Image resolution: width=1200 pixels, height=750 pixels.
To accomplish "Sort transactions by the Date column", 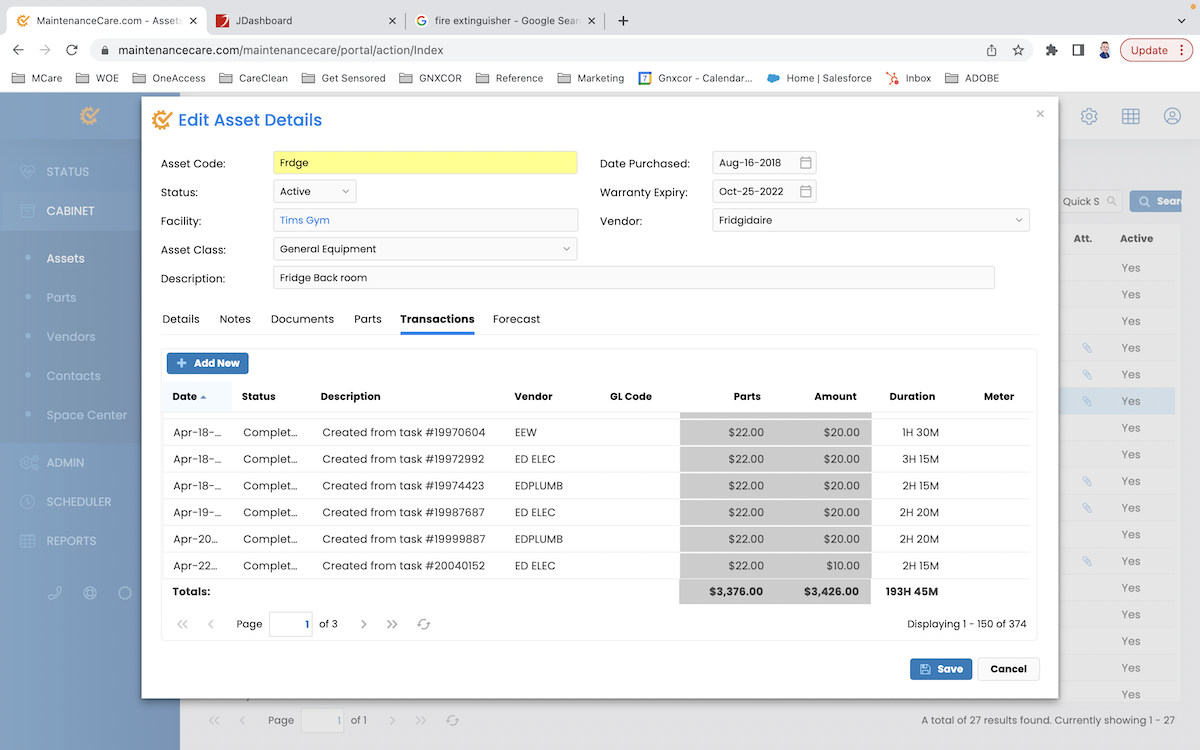I will tap(182, 396).
